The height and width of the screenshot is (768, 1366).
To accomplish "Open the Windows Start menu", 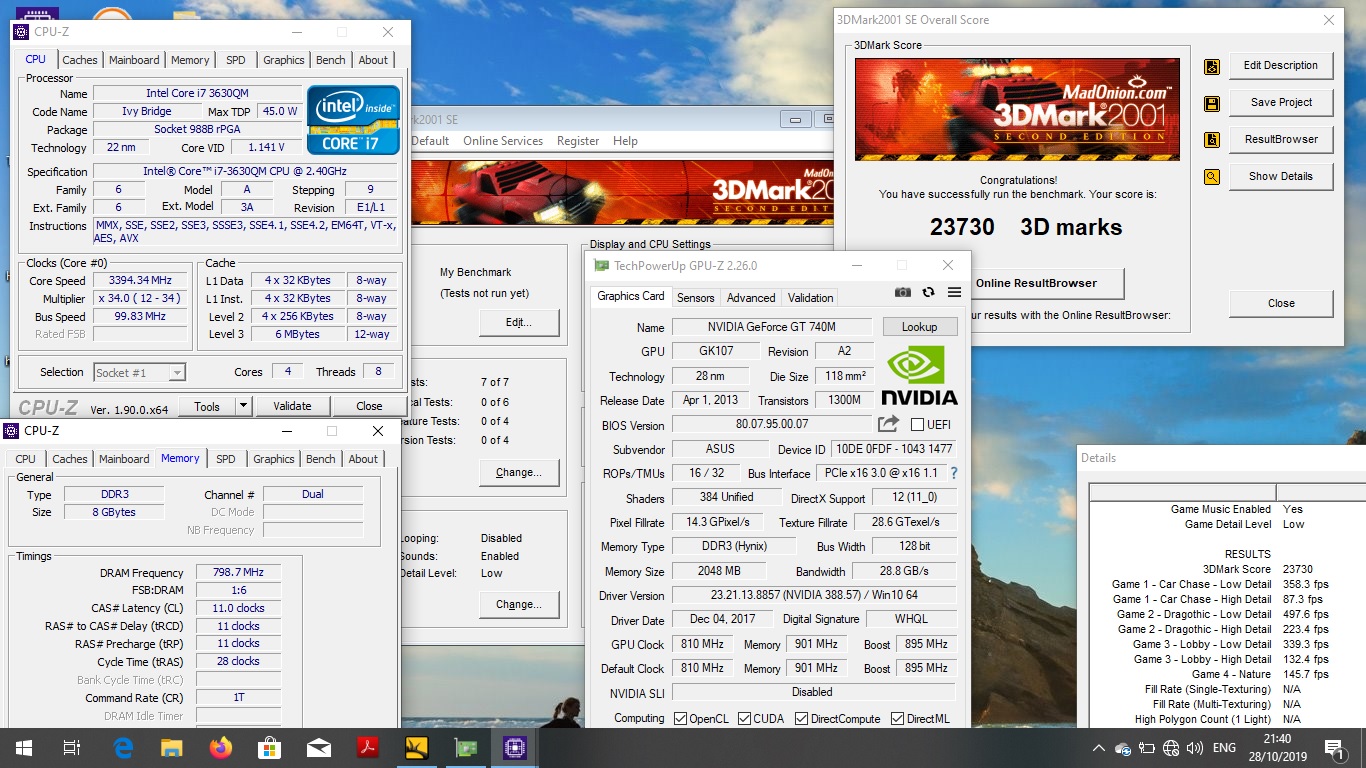I will [24, 747].
